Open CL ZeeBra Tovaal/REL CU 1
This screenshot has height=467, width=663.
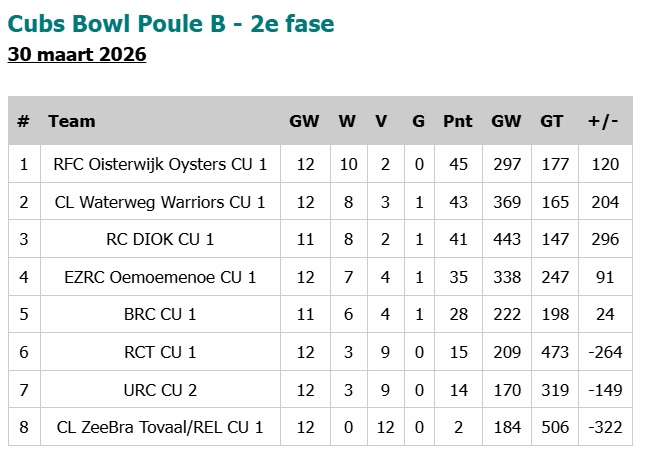point(160,428)
